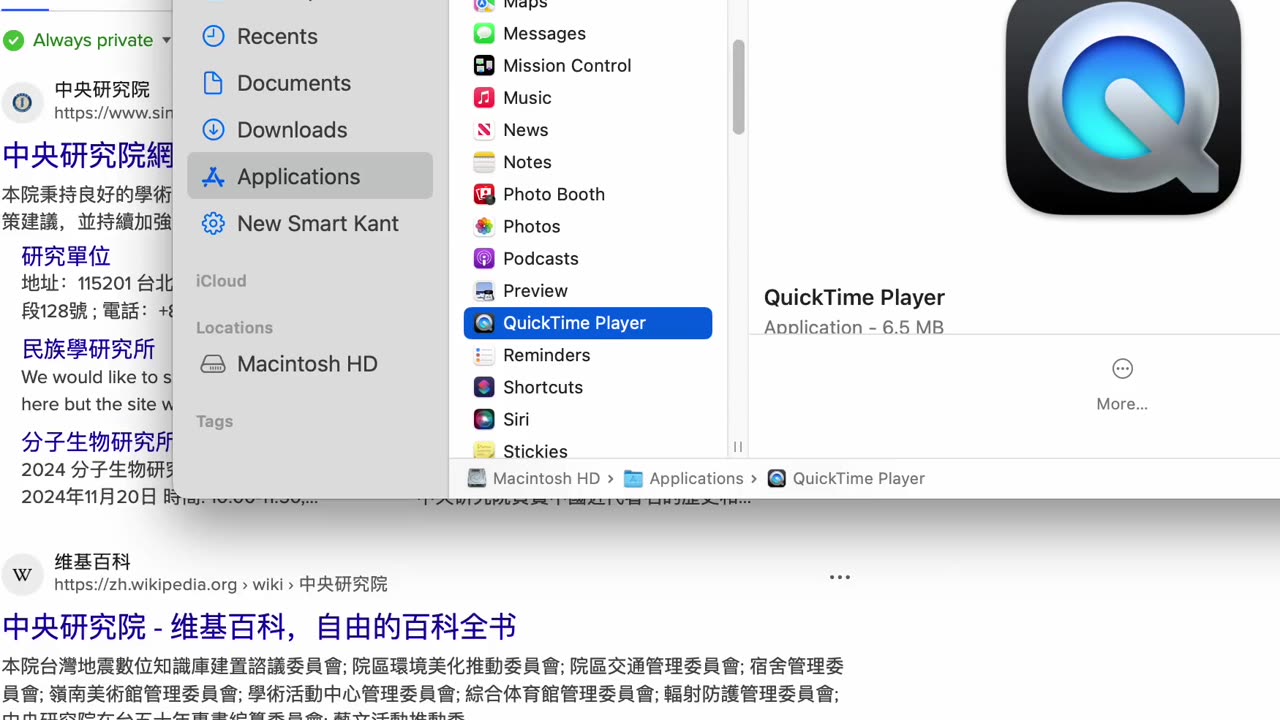Open the 中央研究院 - 维基百科 result link

259,627
